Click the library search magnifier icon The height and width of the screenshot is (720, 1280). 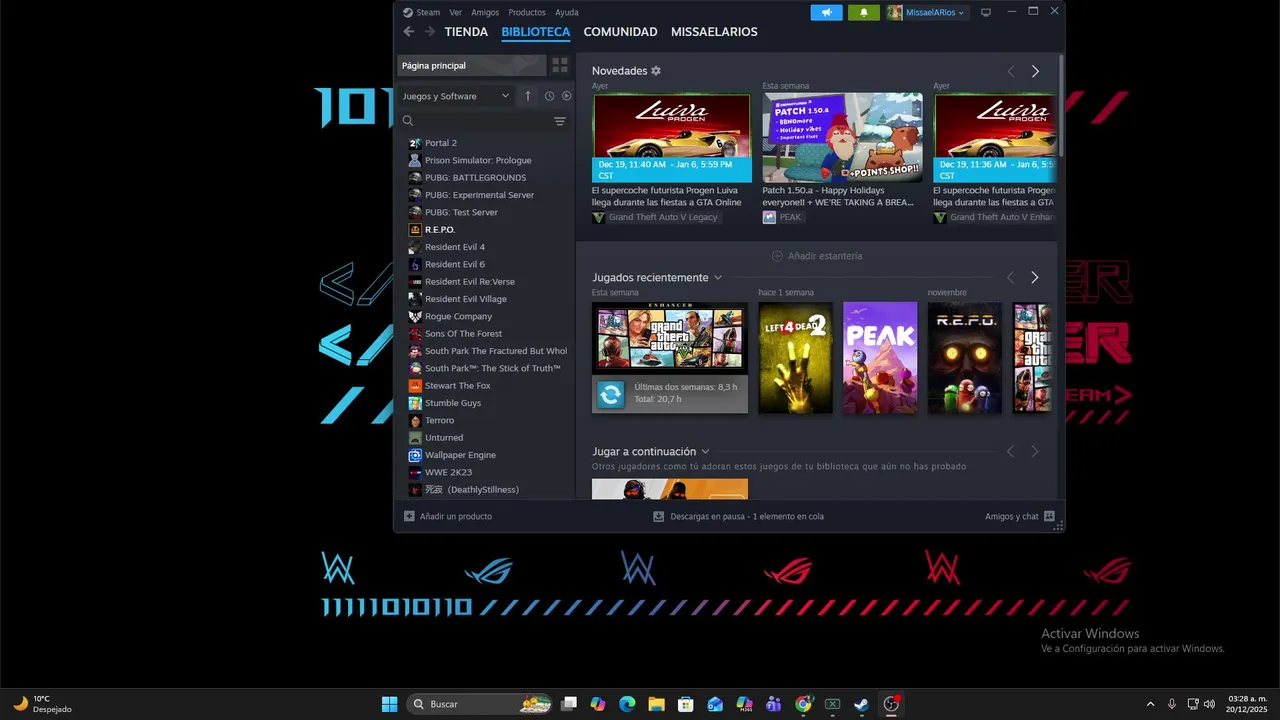408,121
